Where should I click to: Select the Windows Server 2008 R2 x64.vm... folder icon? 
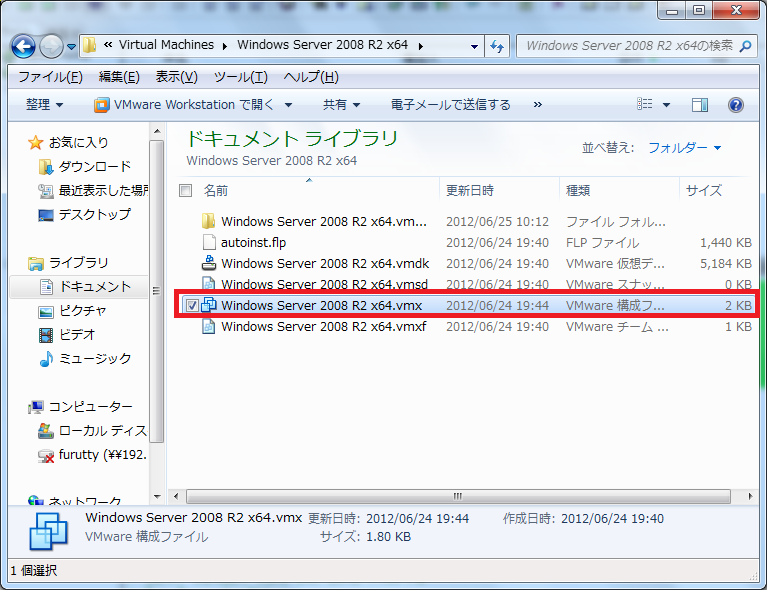[208, 221]
